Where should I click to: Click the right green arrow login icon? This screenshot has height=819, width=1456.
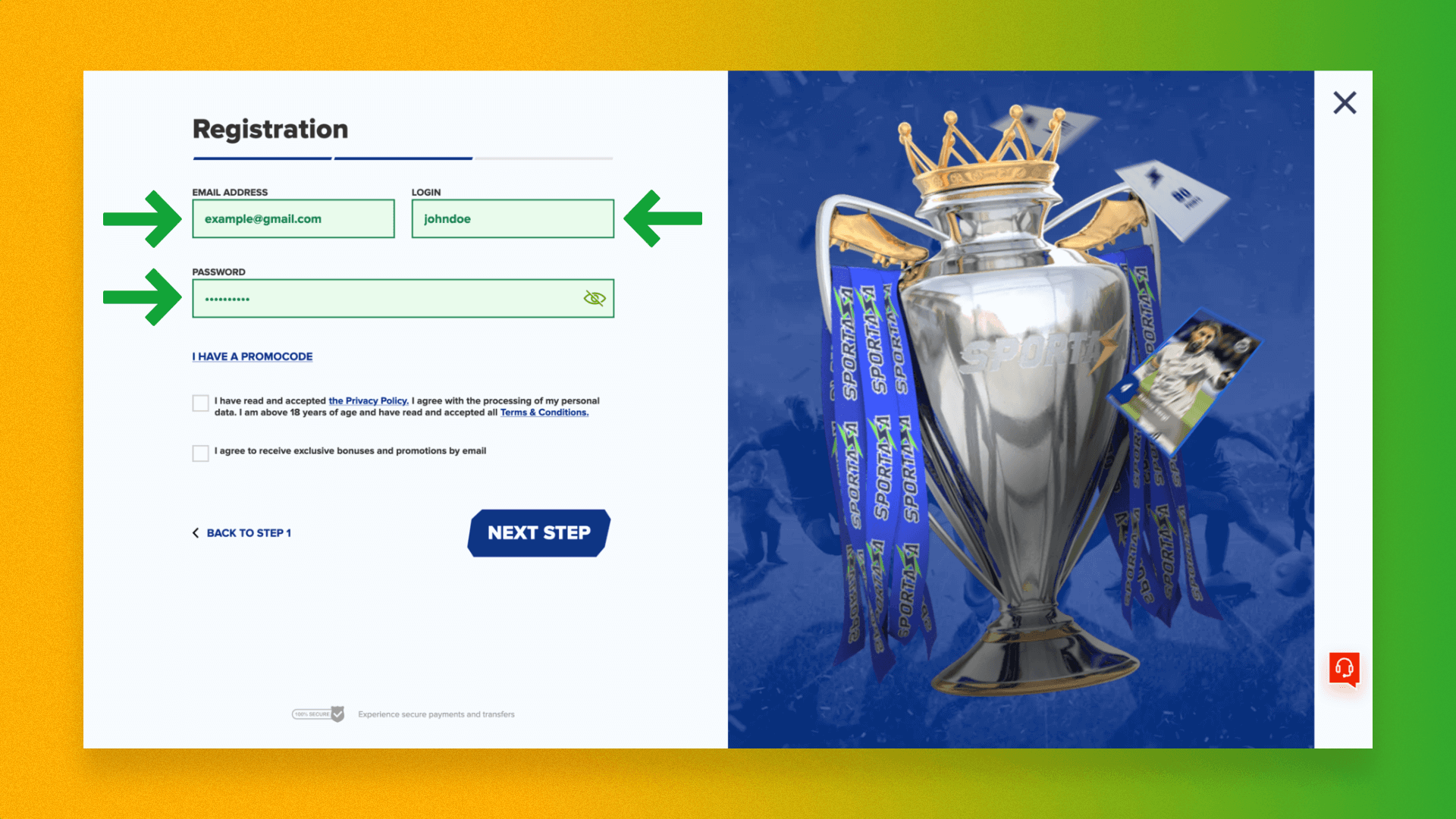662,217
